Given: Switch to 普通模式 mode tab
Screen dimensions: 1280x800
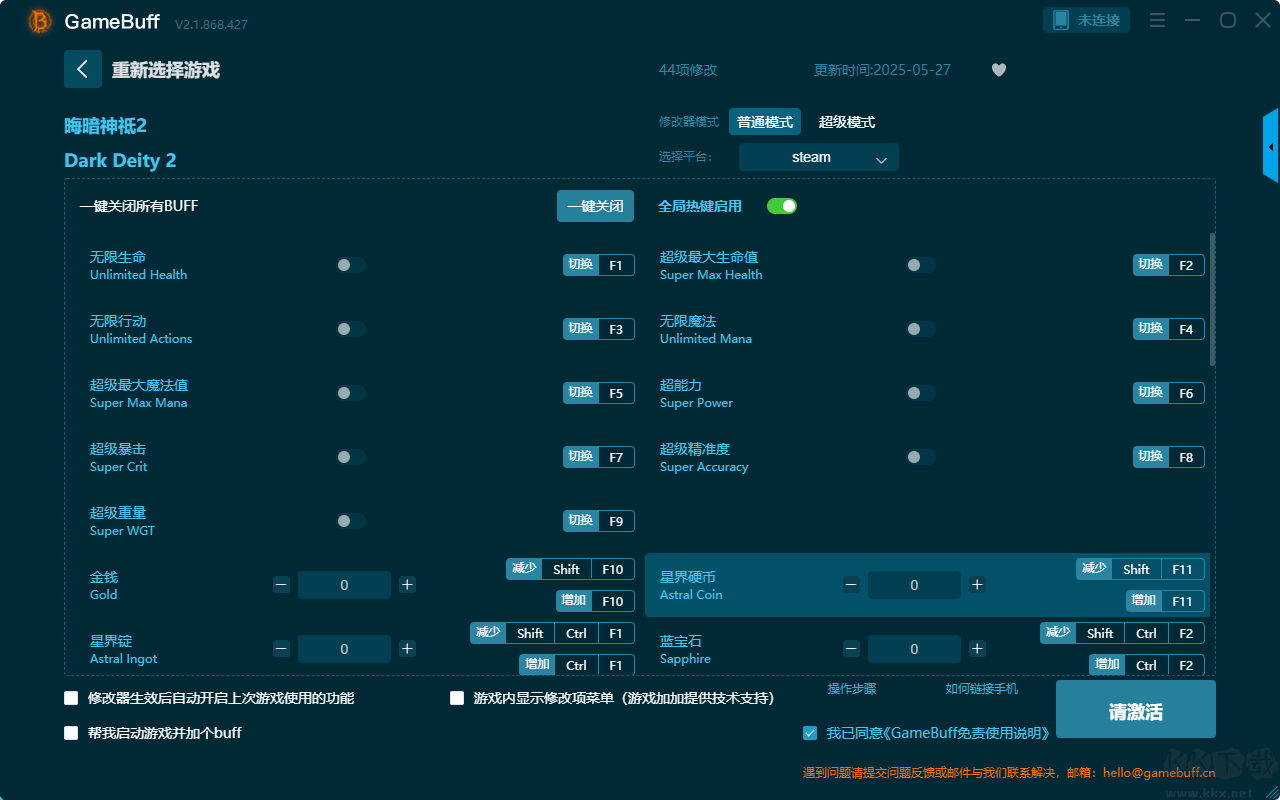Looking at the screenshot, I should point(765,122).
